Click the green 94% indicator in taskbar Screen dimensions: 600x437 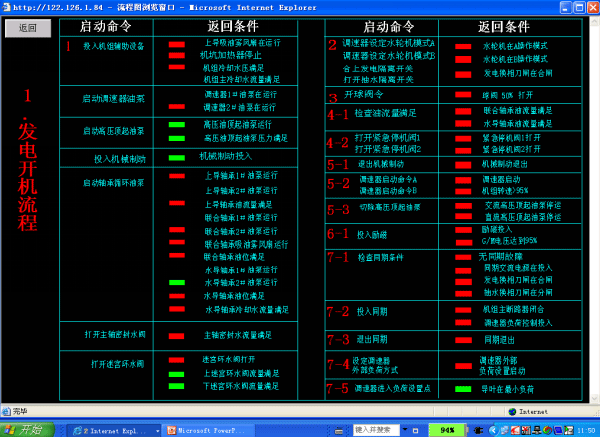pyautogui.click(x=446, y=429)
